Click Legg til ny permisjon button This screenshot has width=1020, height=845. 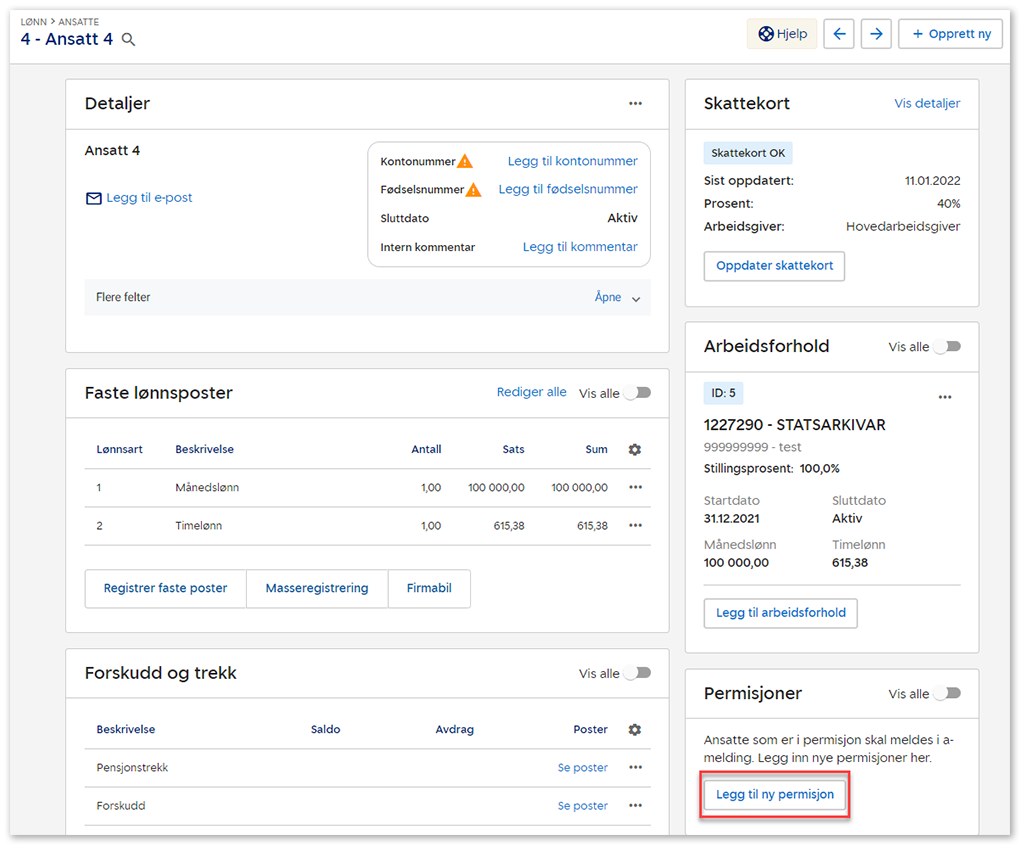(x=775, y=795)
